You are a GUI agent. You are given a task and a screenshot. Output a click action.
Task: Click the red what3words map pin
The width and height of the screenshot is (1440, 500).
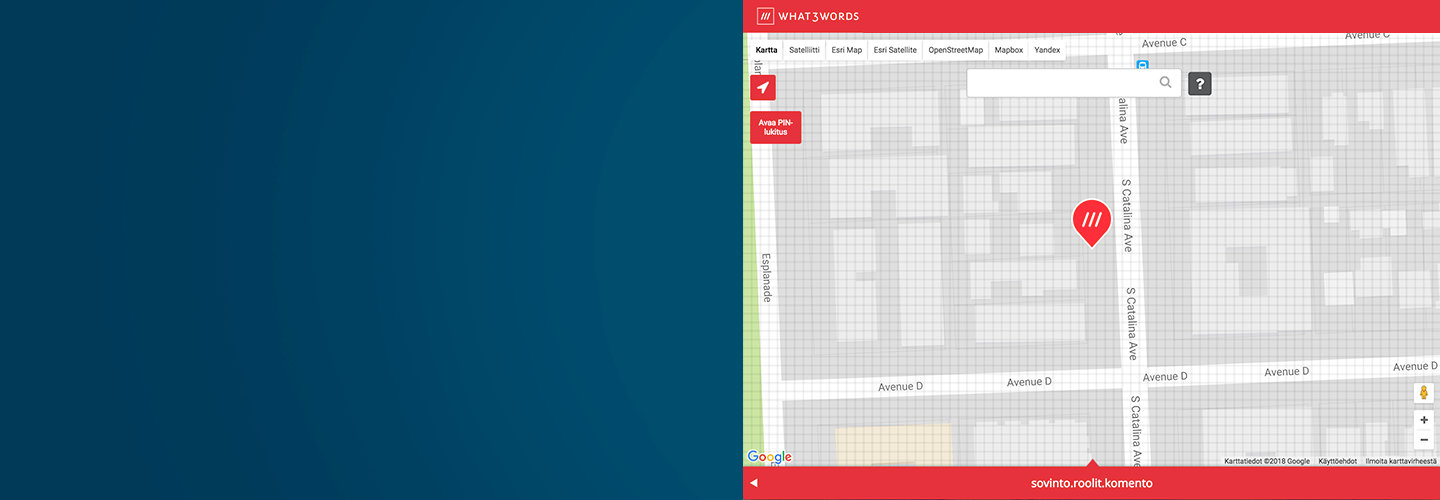point(1091,221)
